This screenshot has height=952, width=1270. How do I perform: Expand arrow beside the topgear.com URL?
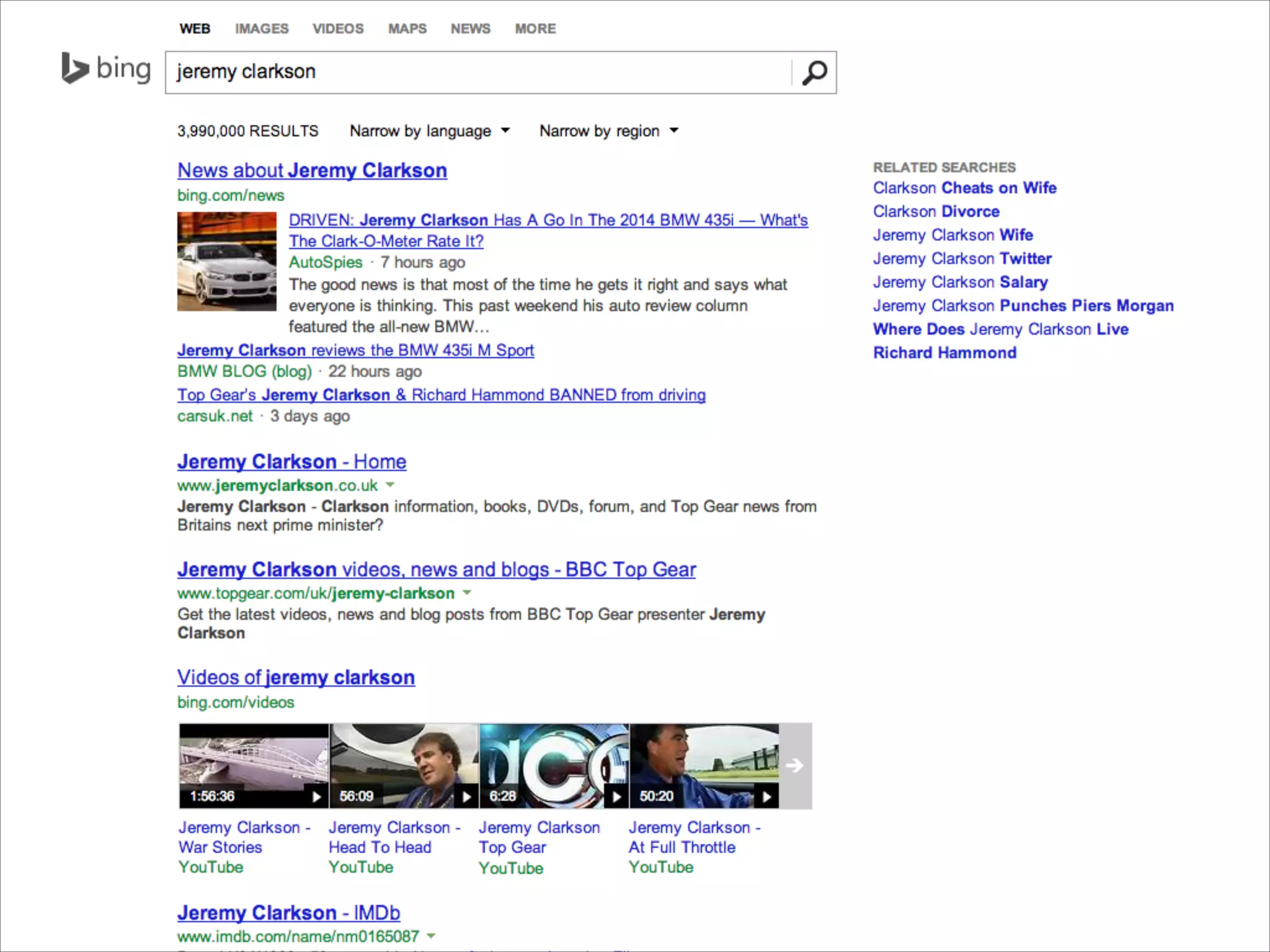(467, 593)
